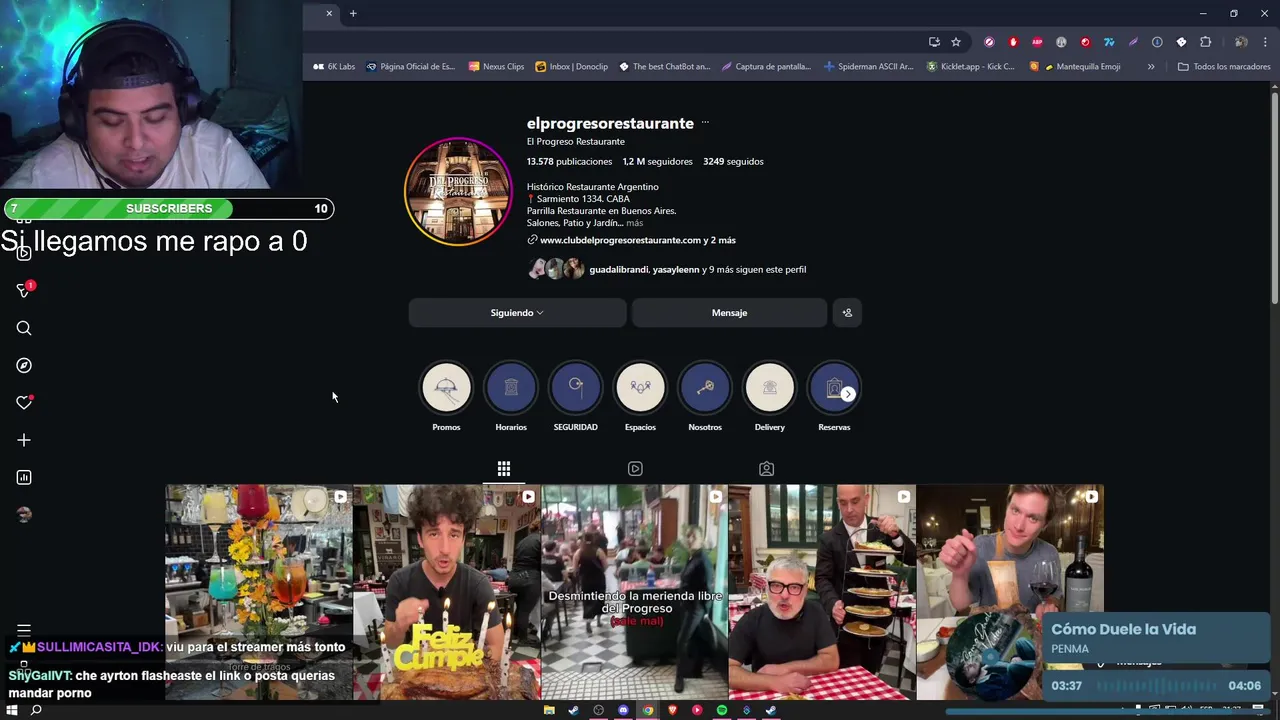The width and height of the screenshot is (1280, 720).
Task: Open notifications heart icon in sidebar
Action: pos(24,402)
